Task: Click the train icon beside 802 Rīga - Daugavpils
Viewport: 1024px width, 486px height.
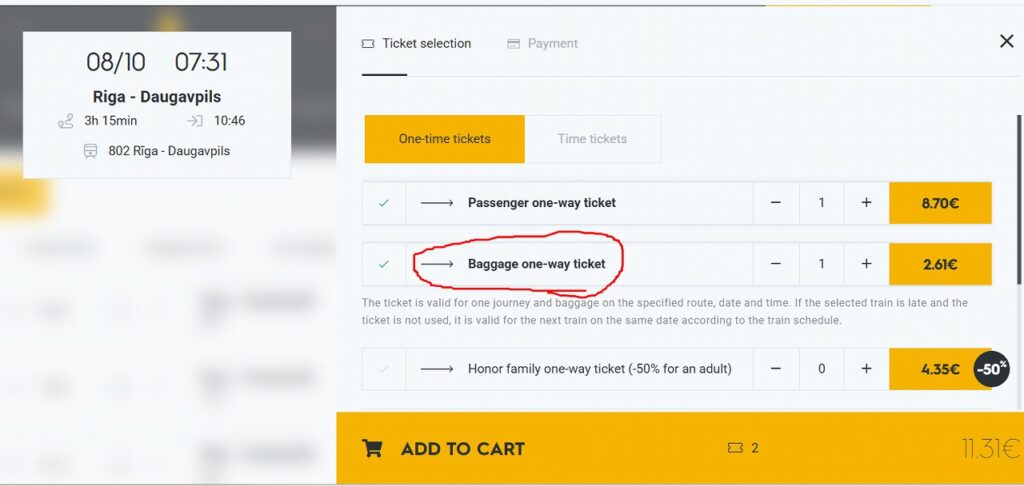Action: coord(91,151)
